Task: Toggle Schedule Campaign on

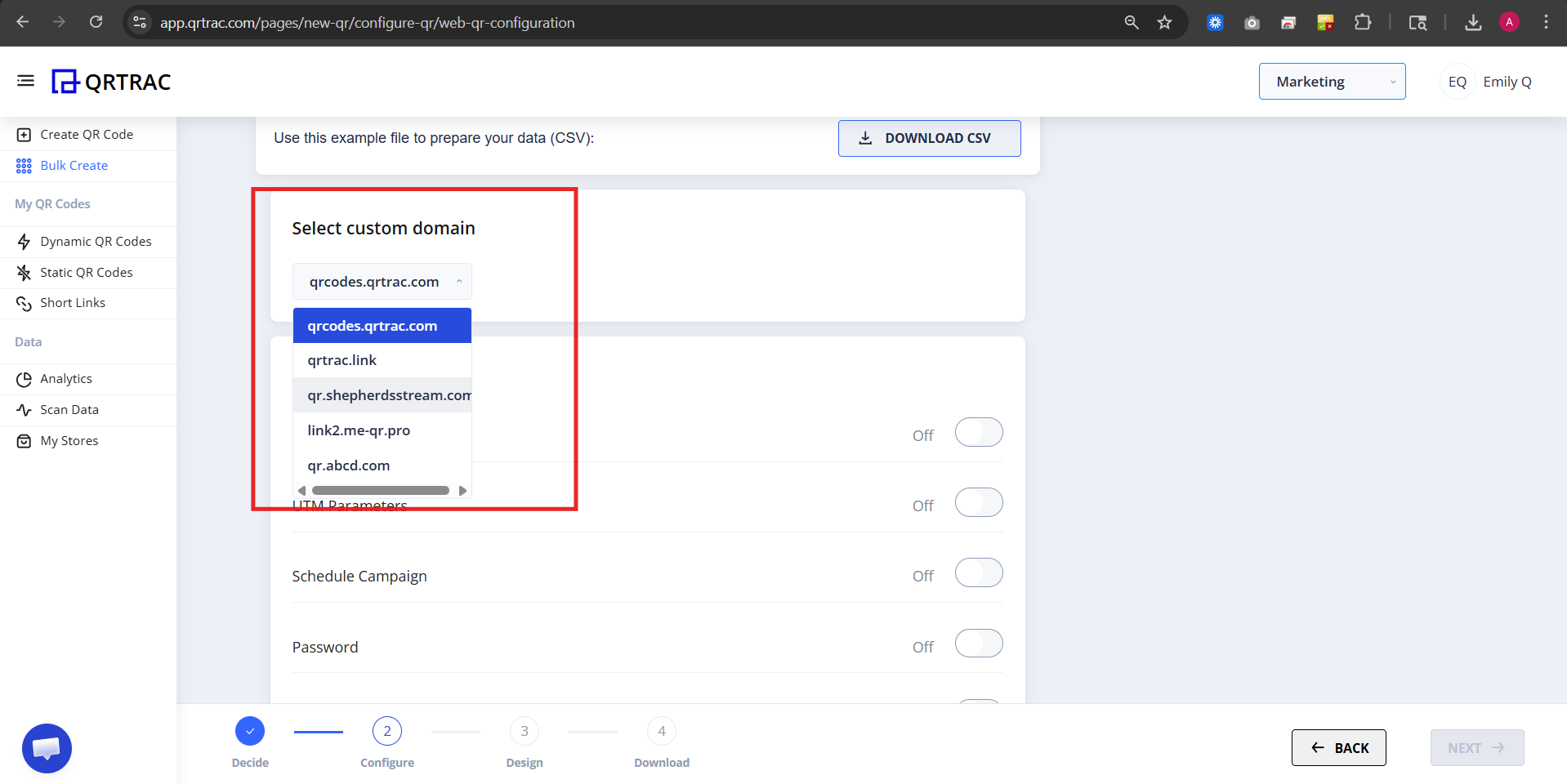Action: 978,572
